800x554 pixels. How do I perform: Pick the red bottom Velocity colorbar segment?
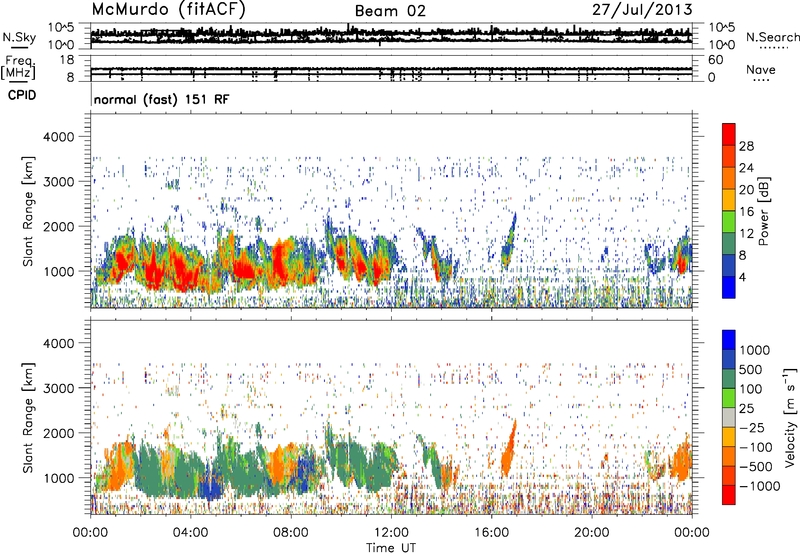click(x=729, y=495)
